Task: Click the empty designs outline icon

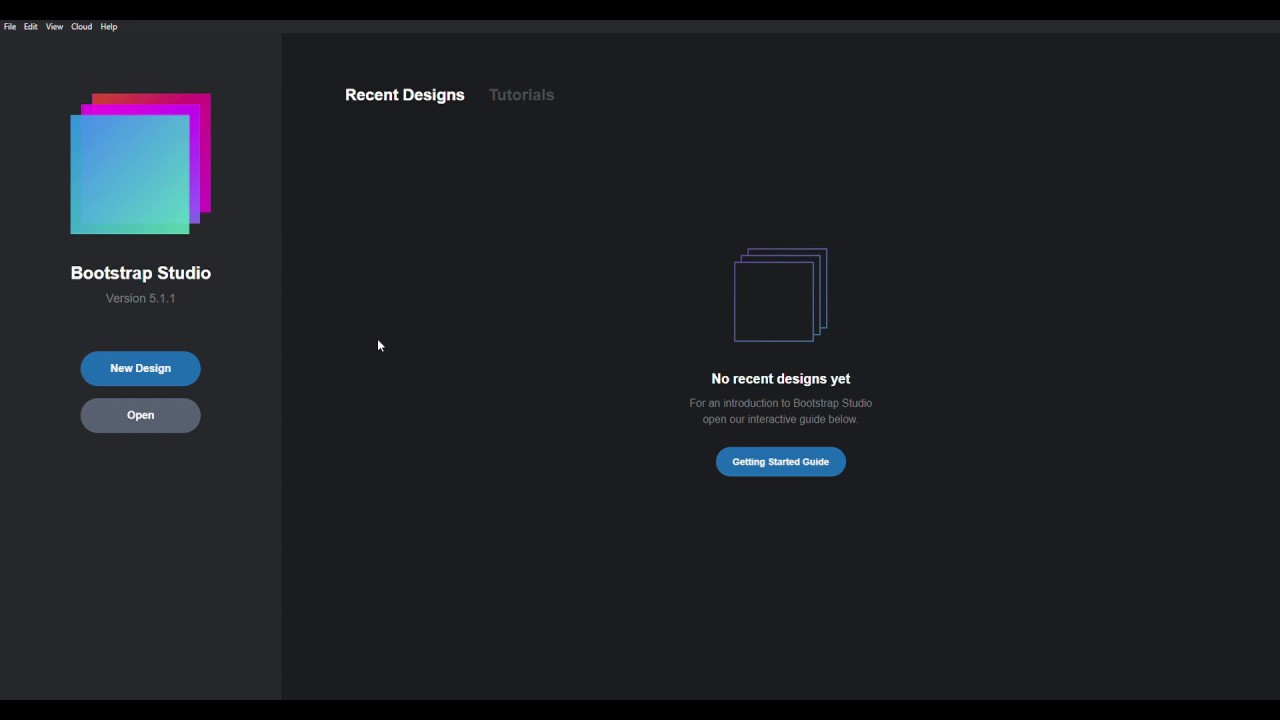Action: 781,295
